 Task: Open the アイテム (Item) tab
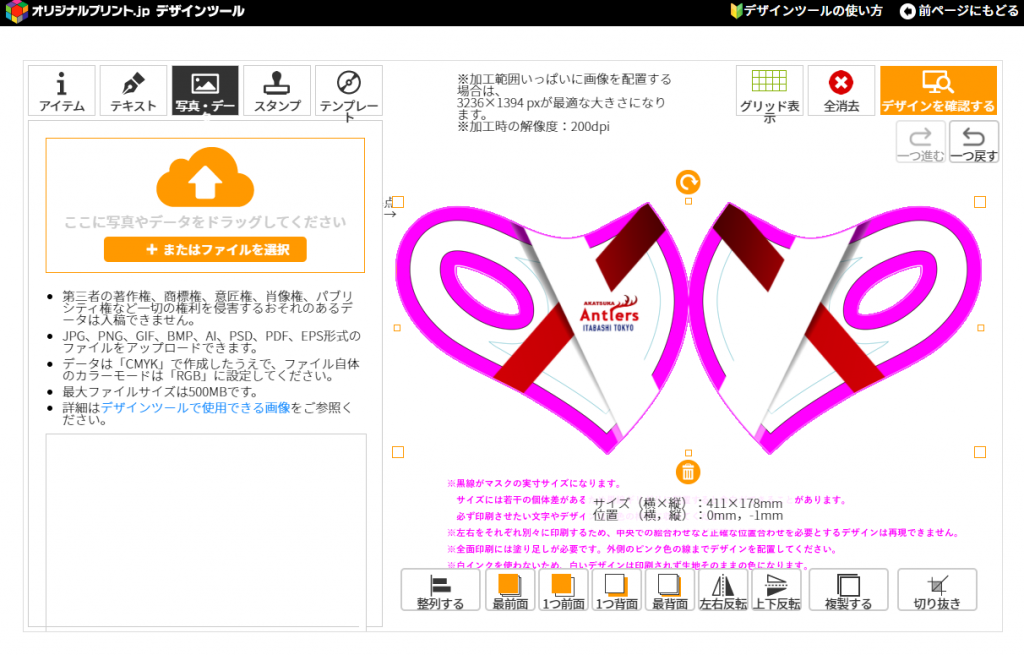[x=61, y=90]
